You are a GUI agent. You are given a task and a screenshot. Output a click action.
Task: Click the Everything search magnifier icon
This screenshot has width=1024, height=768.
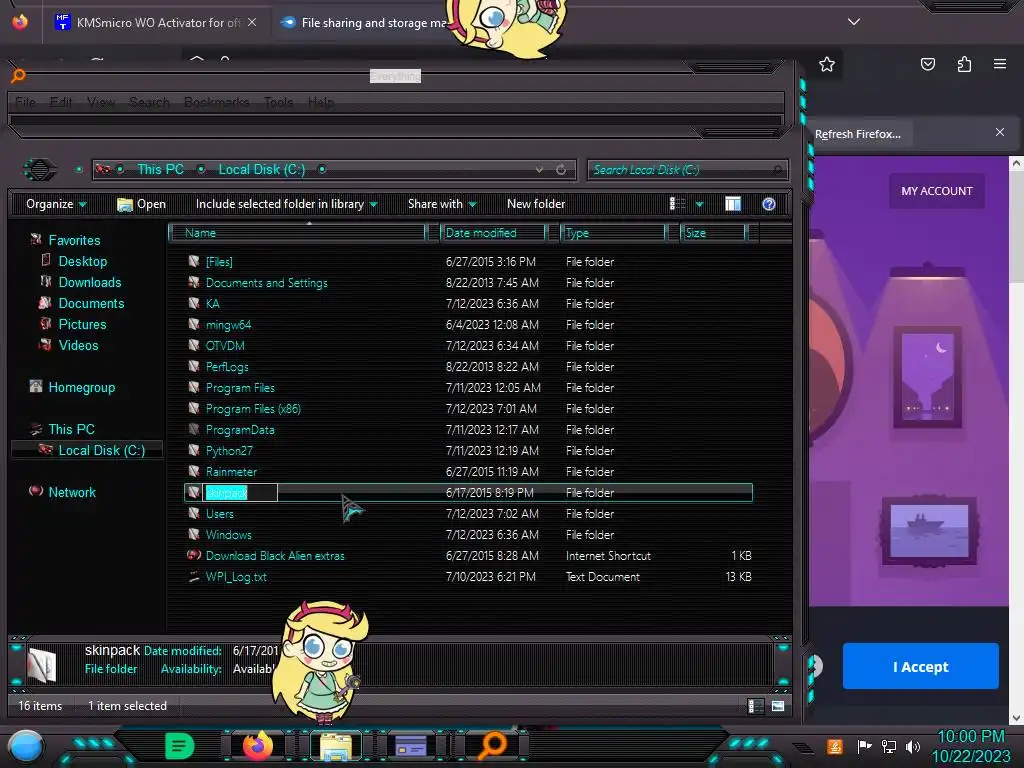coord(18,75)
